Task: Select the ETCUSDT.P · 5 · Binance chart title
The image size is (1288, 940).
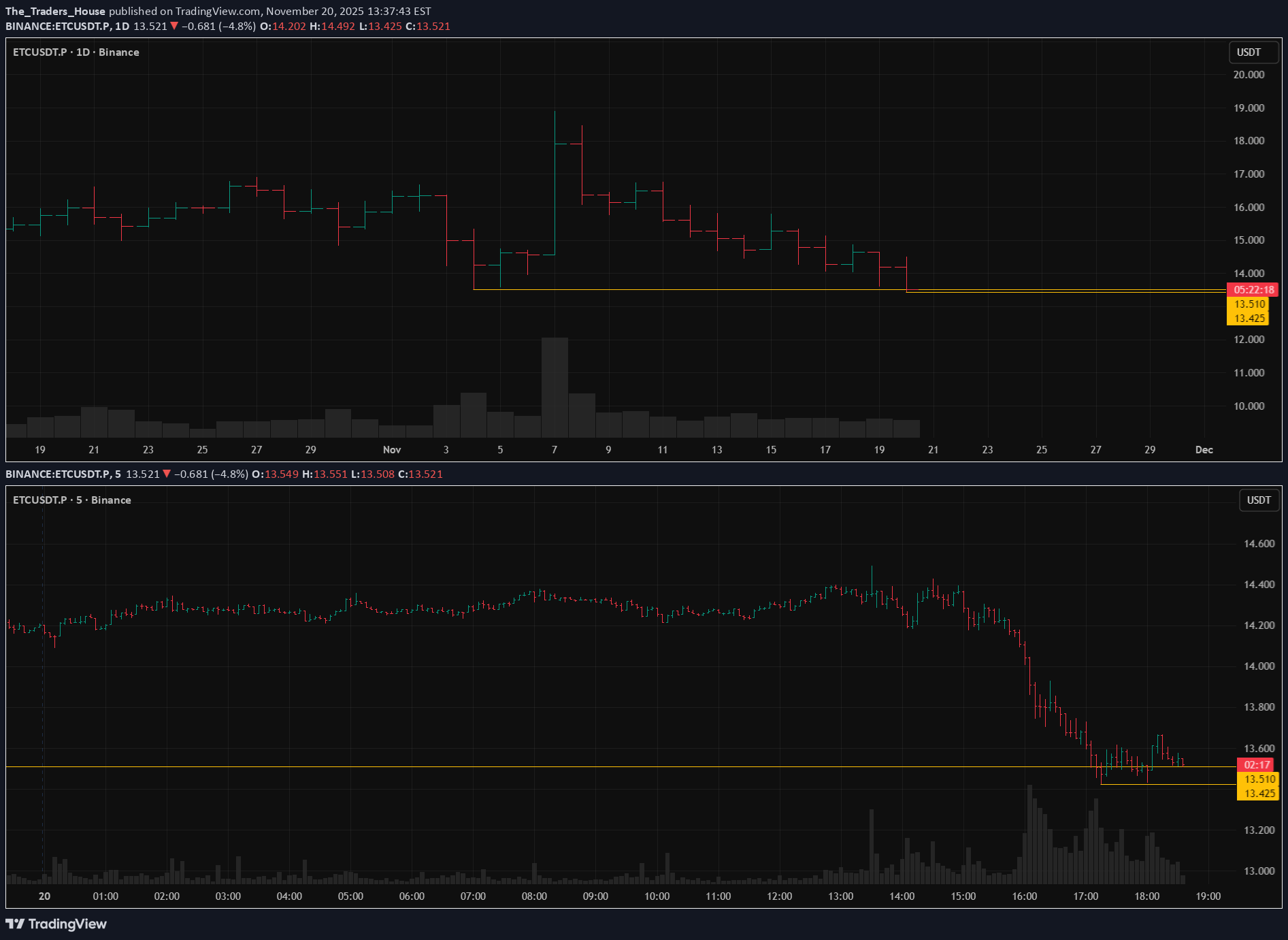Action: coord(72,500)
